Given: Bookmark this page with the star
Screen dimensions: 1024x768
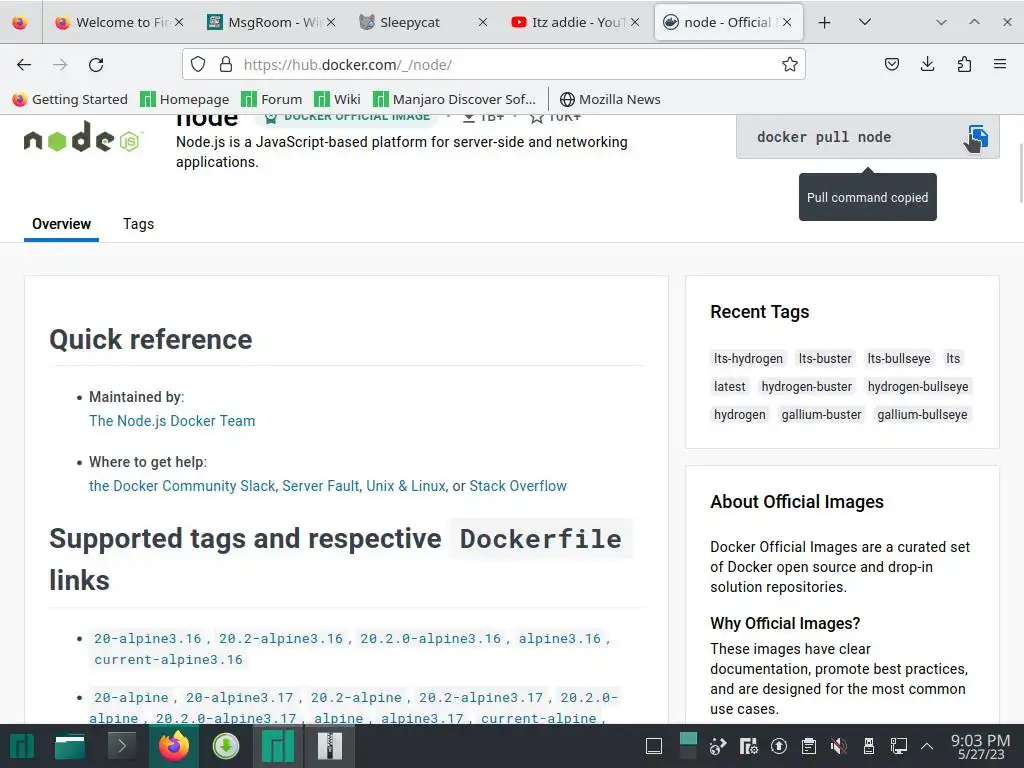Looking at the screenshot, I should [x=790, y=64].
